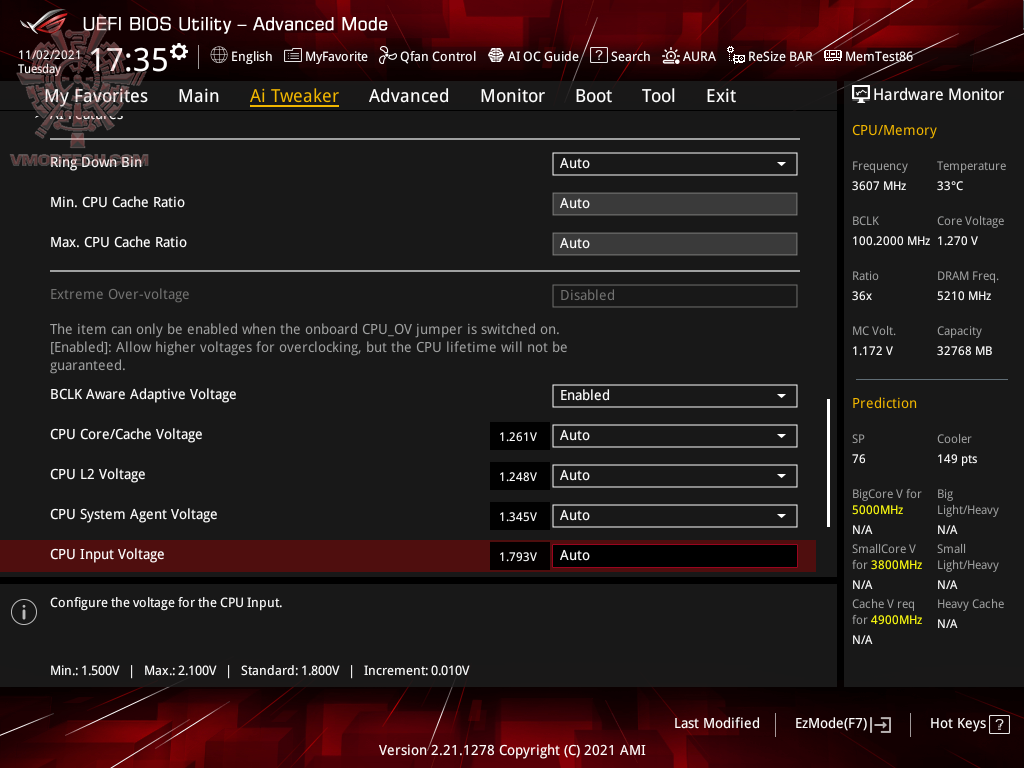This screenshot has height=768, width=1024.
Task: Click the info icon in help panel
Action: 24,612
